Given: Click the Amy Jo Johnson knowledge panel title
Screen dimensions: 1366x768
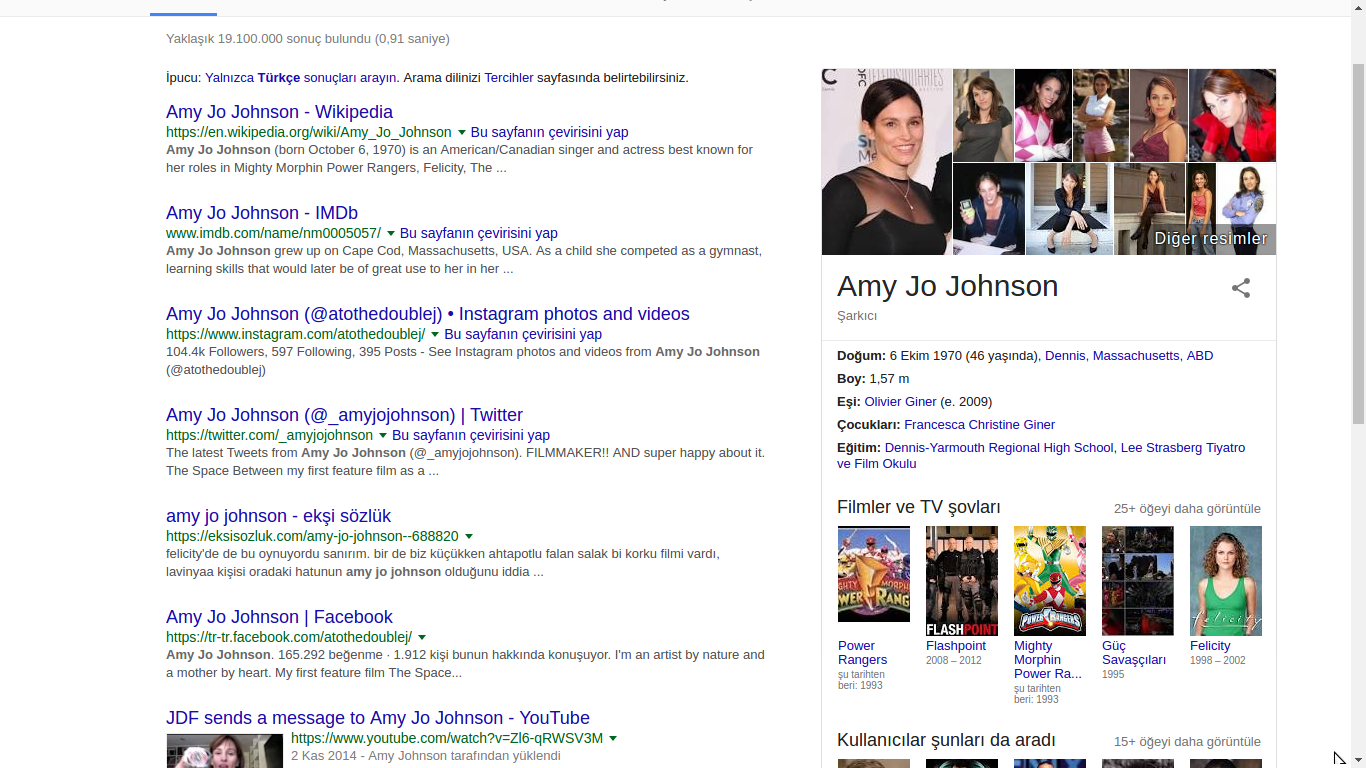Looking at the screenshot, I should (948, 286).
